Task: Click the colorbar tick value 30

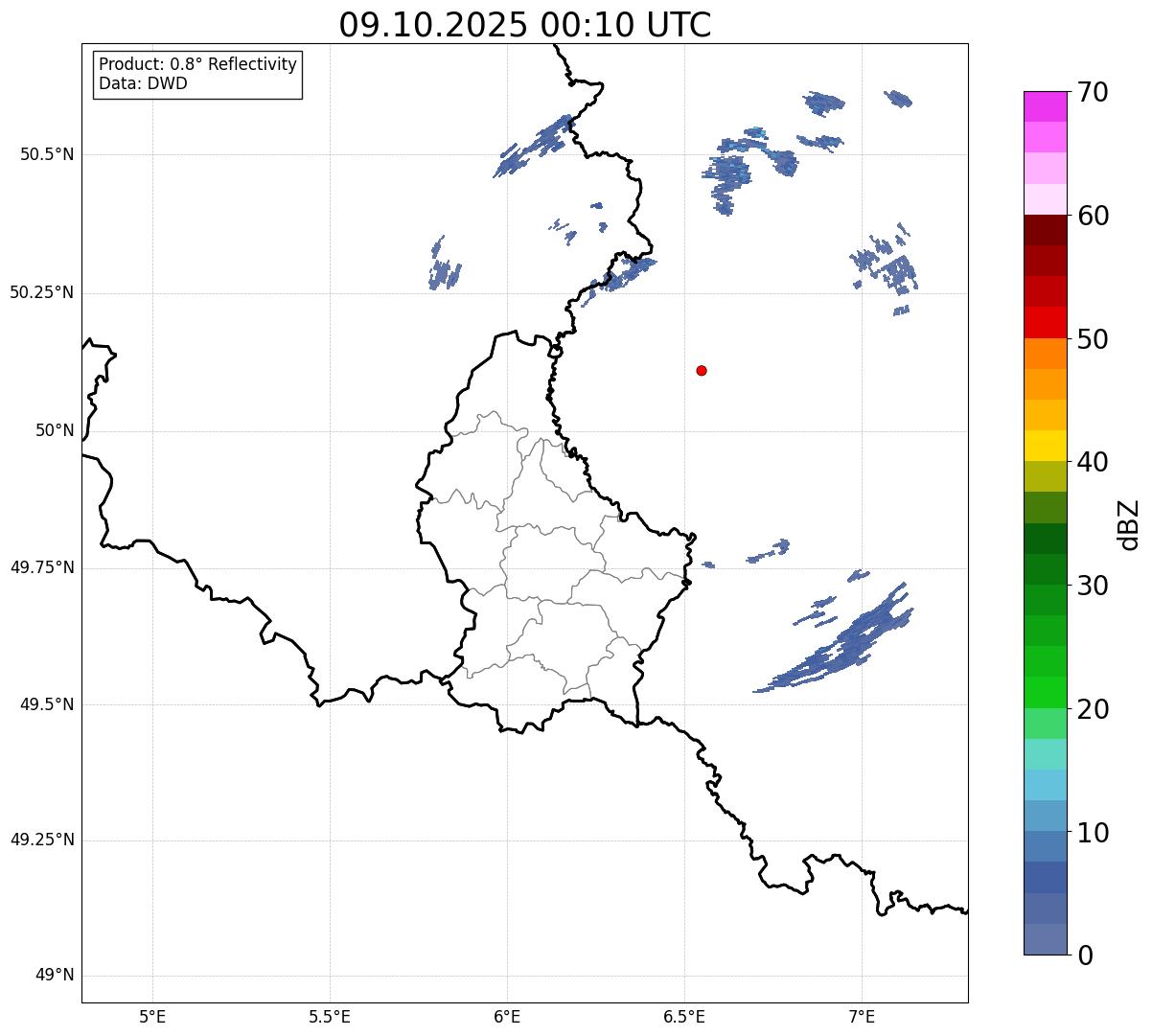Action: pyautogui.click(x=1093, y=586)
